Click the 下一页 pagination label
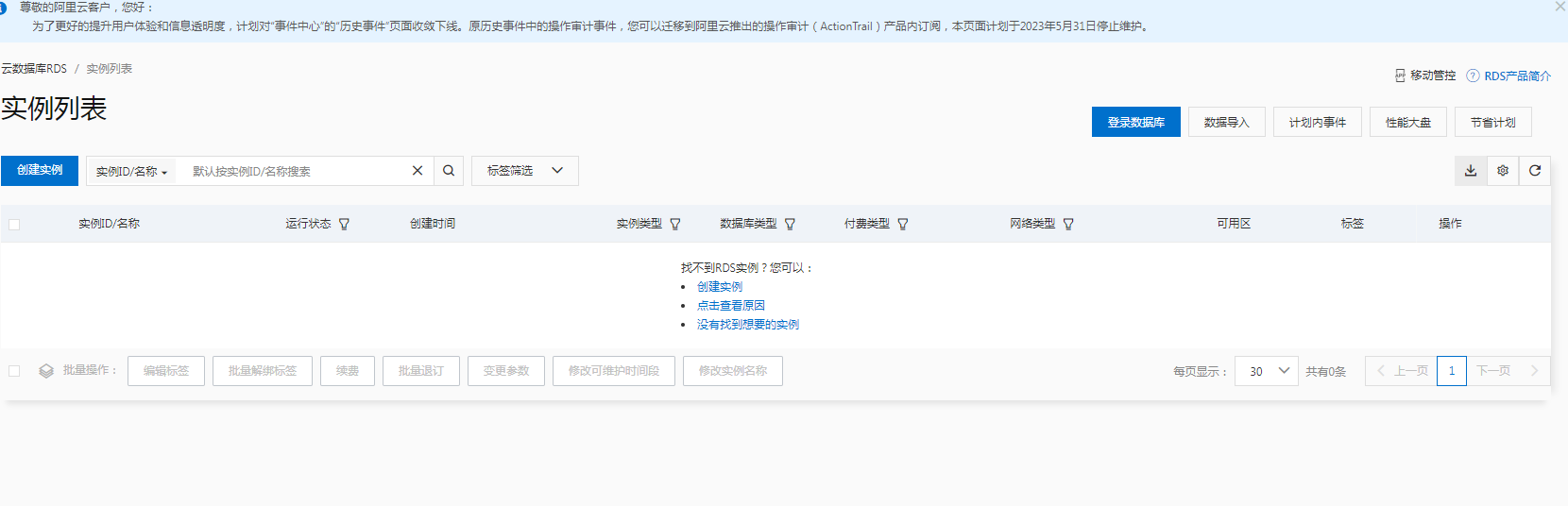1568x506 pixels. coord(1493,371)
